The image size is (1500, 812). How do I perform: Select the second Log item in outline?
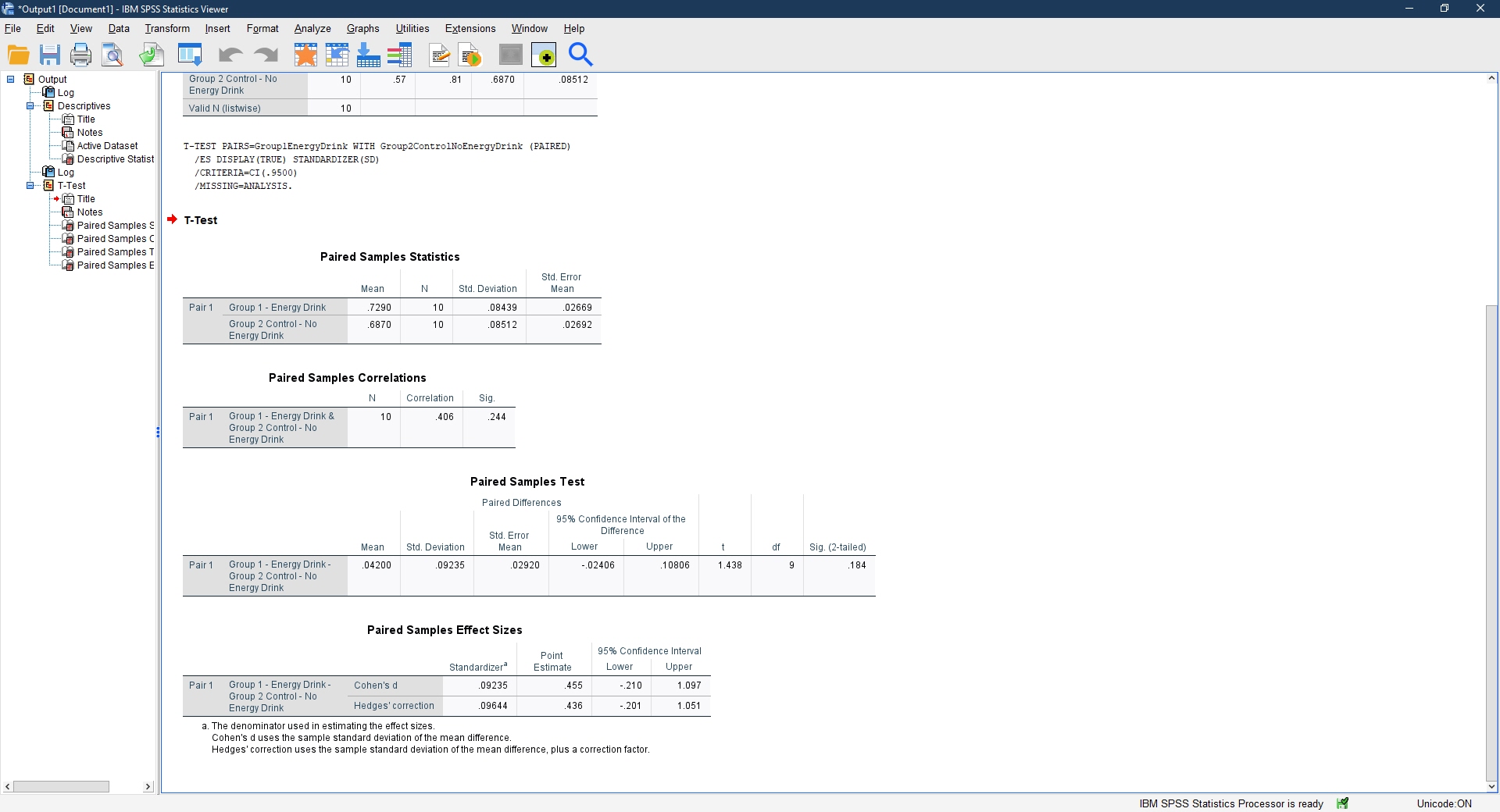coord(66,172)
